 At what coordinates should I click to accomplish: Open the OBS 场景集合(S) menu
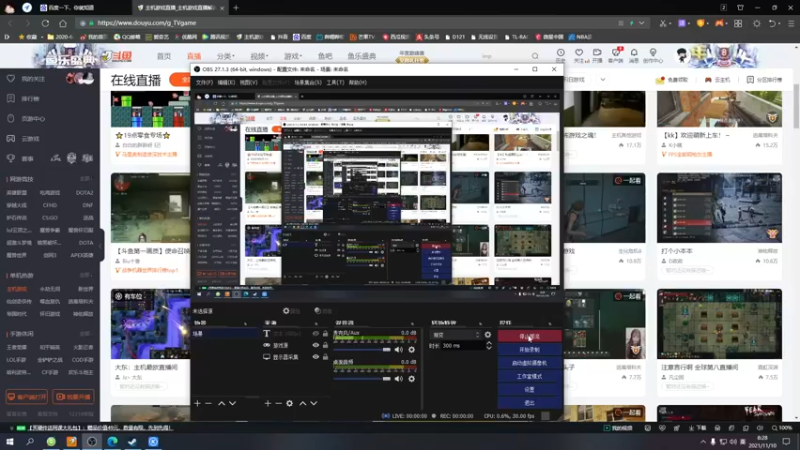point(308,82)
